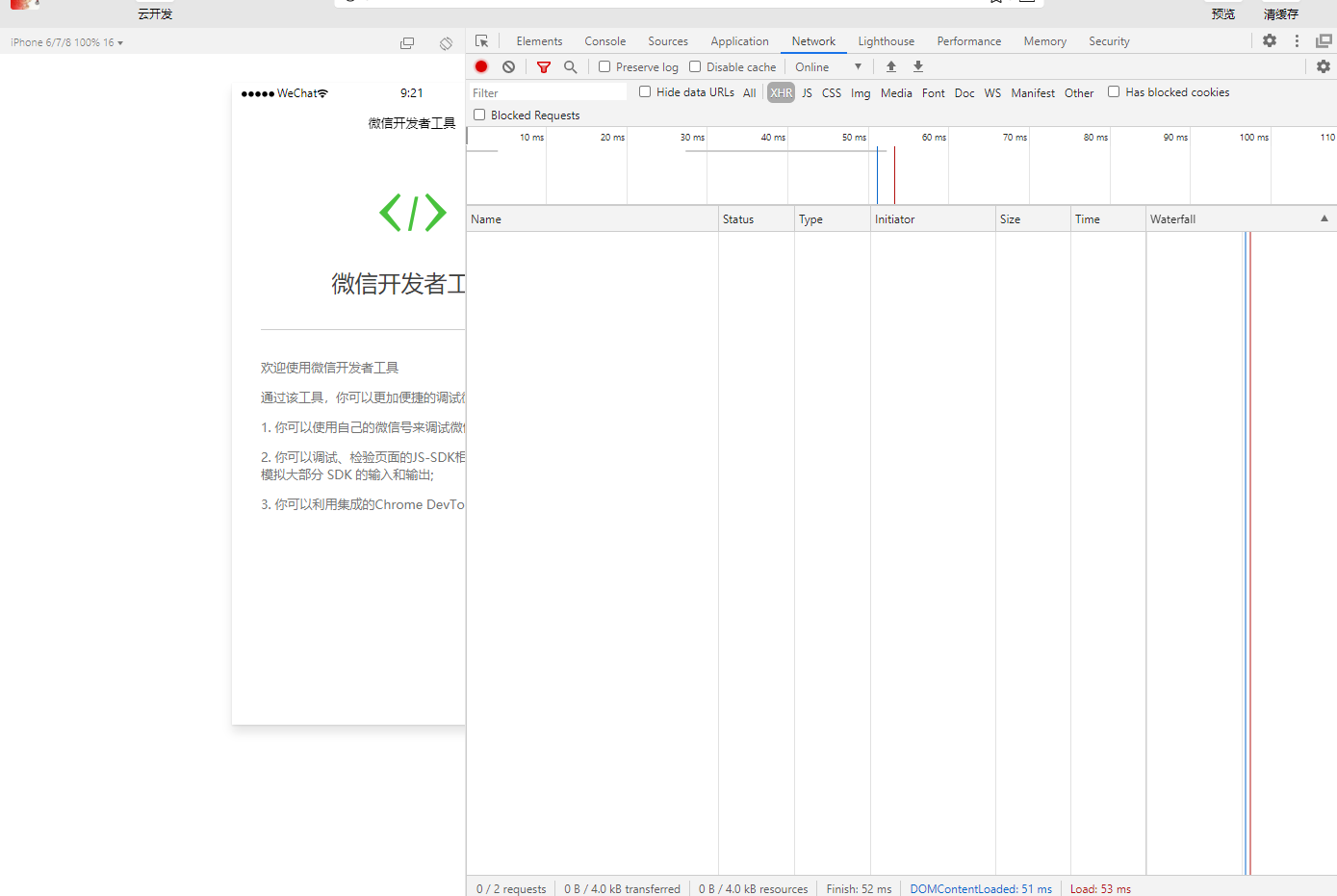Click the 预览 button

(1223, 13)
